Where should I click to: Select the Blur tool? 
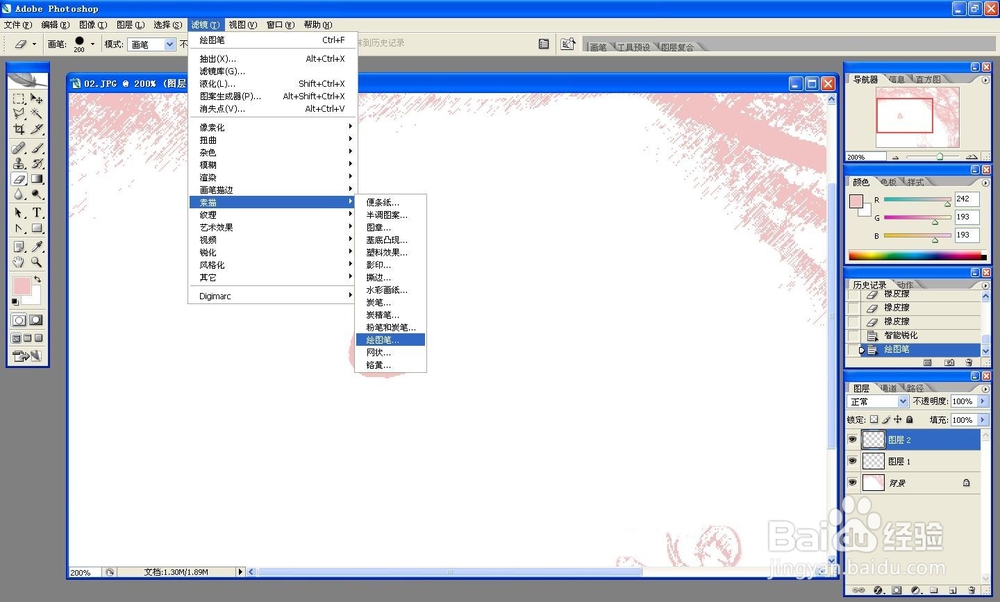19,195
